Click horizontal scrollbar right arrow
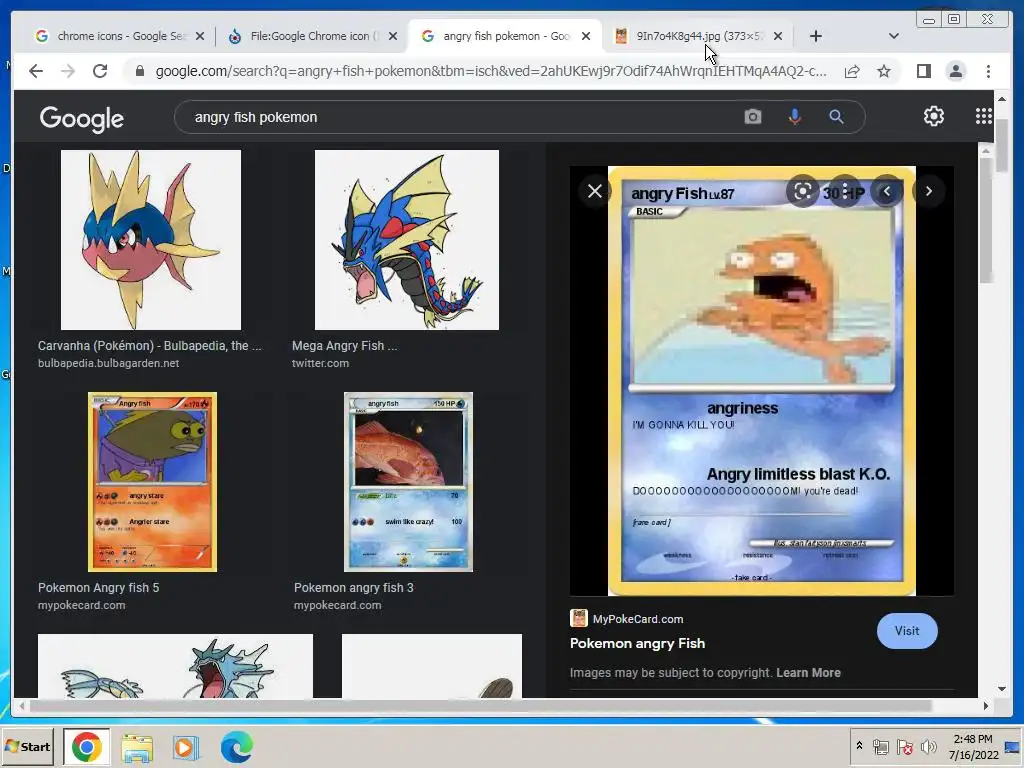The height and width of the screenshot is (768, 1024). click(985, 706)
